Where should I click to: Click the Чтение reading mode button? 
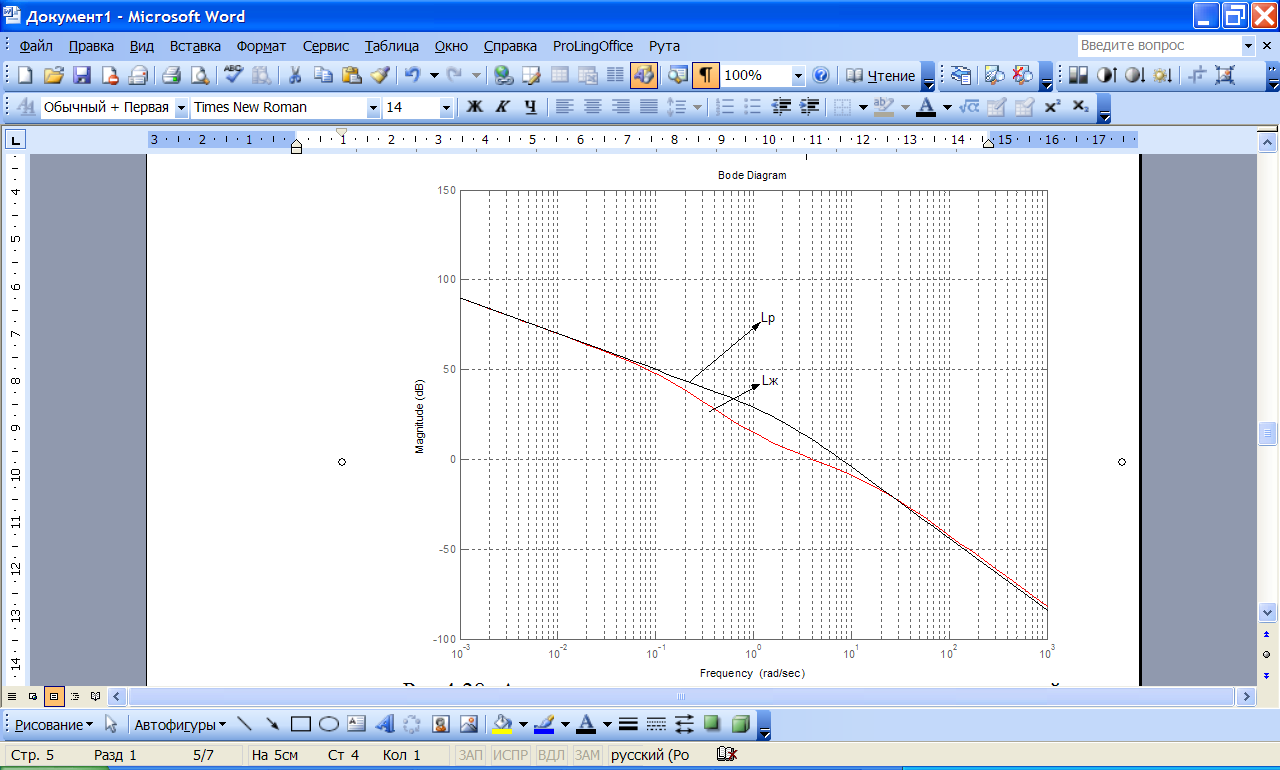tap(881, 75)
